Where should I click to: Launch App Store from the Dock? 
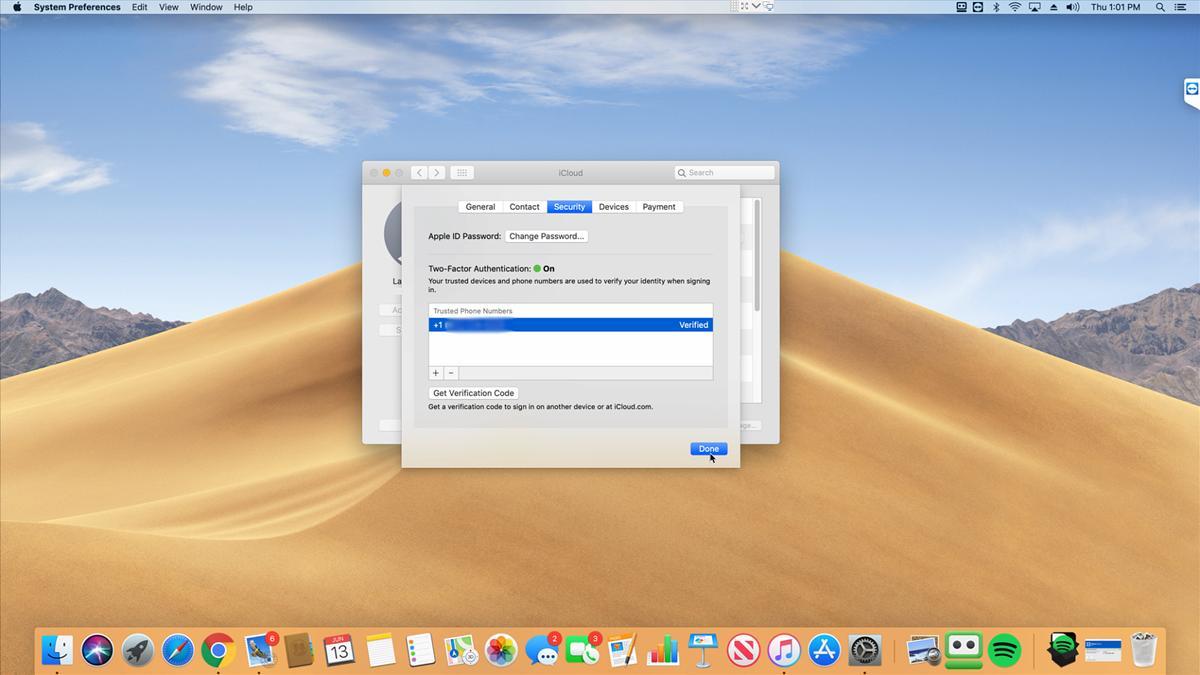(824, 650)
